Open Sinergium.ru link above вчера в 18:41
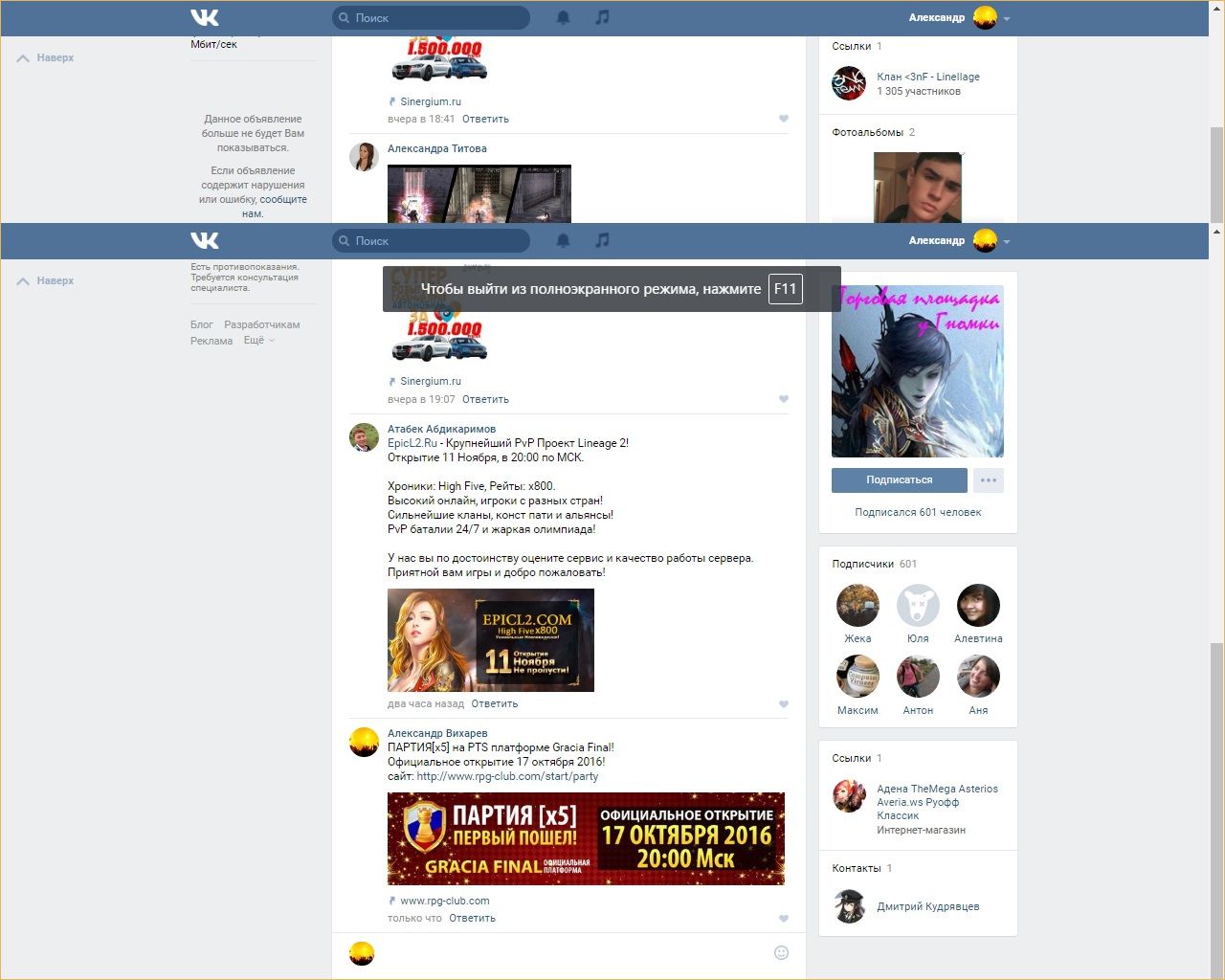Image resolution: width=1225 pixels, height=980 pixels. tap(431, 101)
